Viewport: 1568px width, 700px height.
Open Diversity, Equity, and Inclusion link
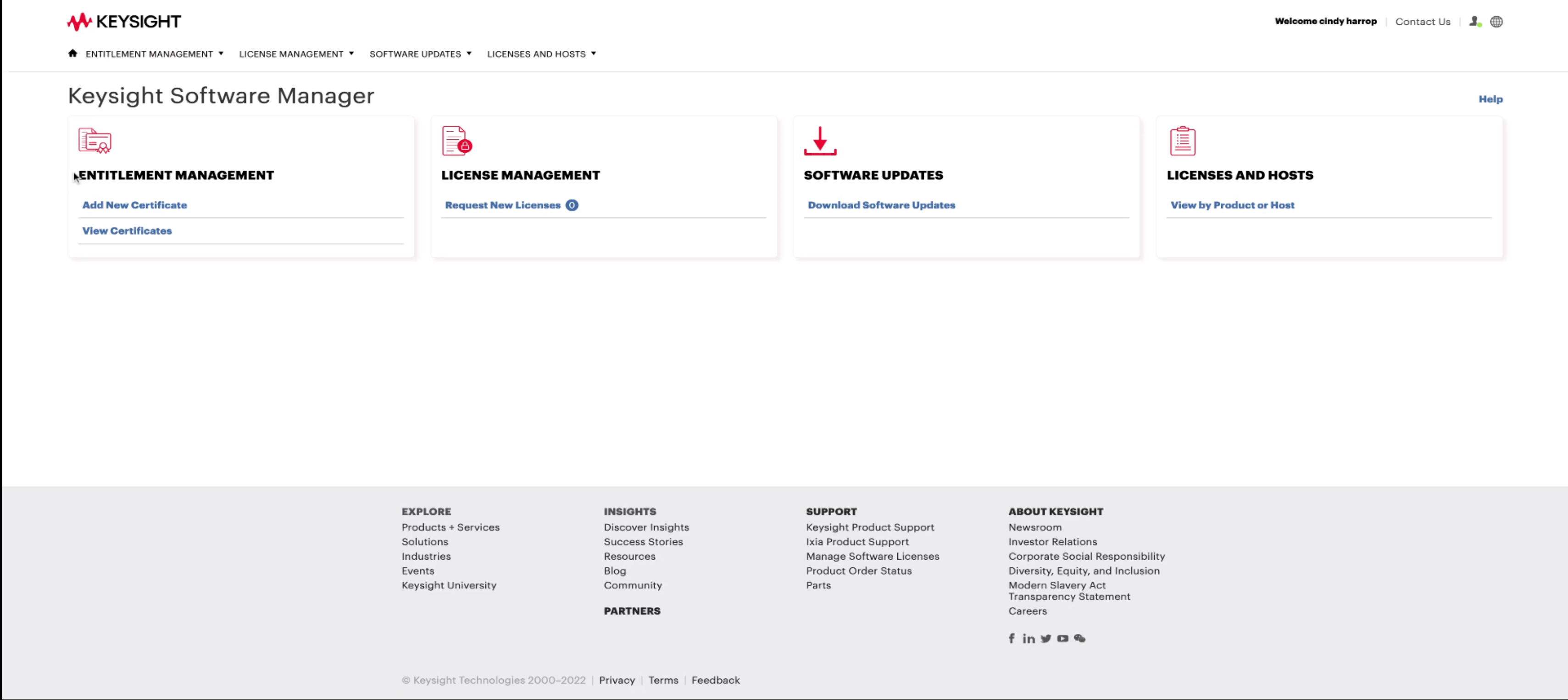1084,571
